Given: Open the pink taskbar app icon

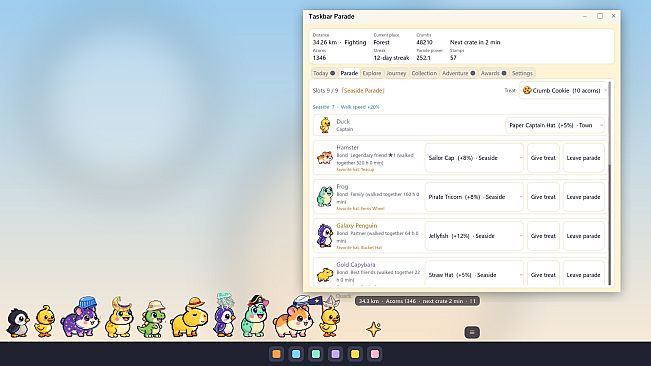Looking at the screenshot, I should pyautogui.click(x=374, y=354).
